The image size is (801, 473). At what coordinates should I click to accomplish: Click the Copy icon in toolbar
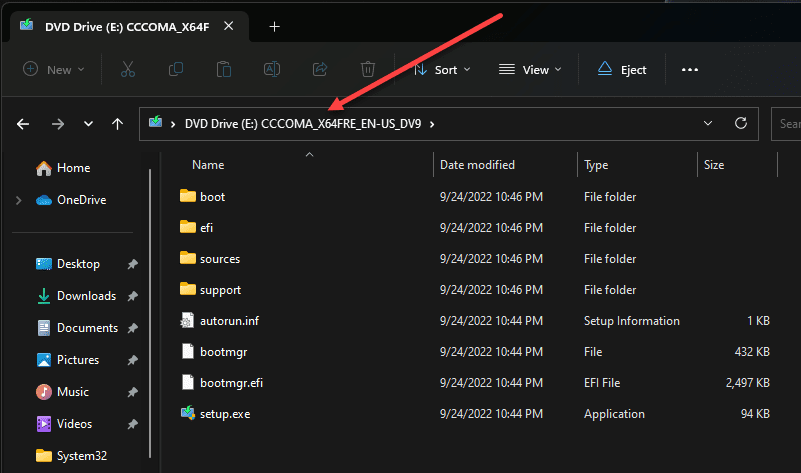pyautogui.click(x=176, y=70)
